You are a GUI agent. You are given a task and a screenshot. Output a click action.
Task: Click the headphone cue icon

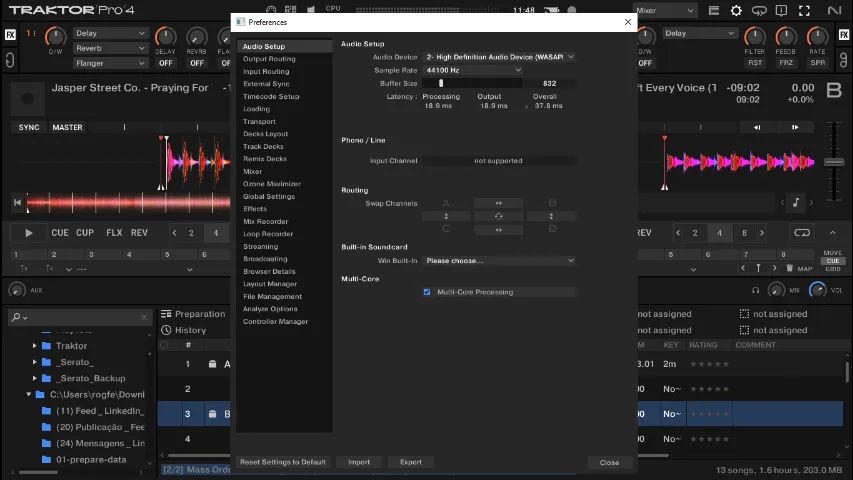pos(756,290)
